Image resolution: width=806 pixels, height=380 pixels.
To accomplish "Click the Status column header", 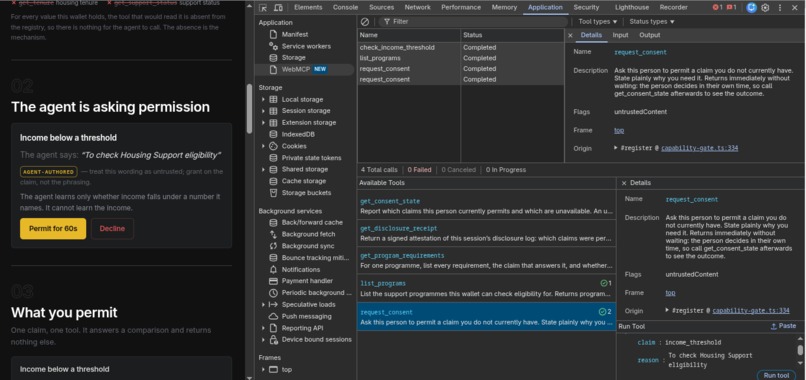I will pyautogui.click(x=512, y=35).
